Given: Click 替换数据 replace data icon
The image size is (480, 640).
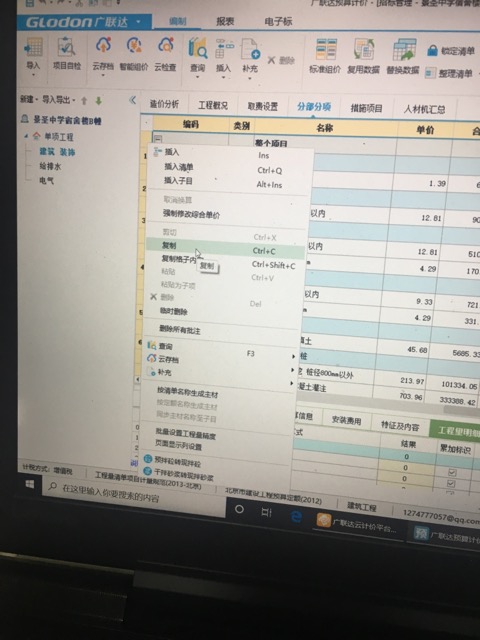Looking at the screenshot, I should (x=403, y=50).
